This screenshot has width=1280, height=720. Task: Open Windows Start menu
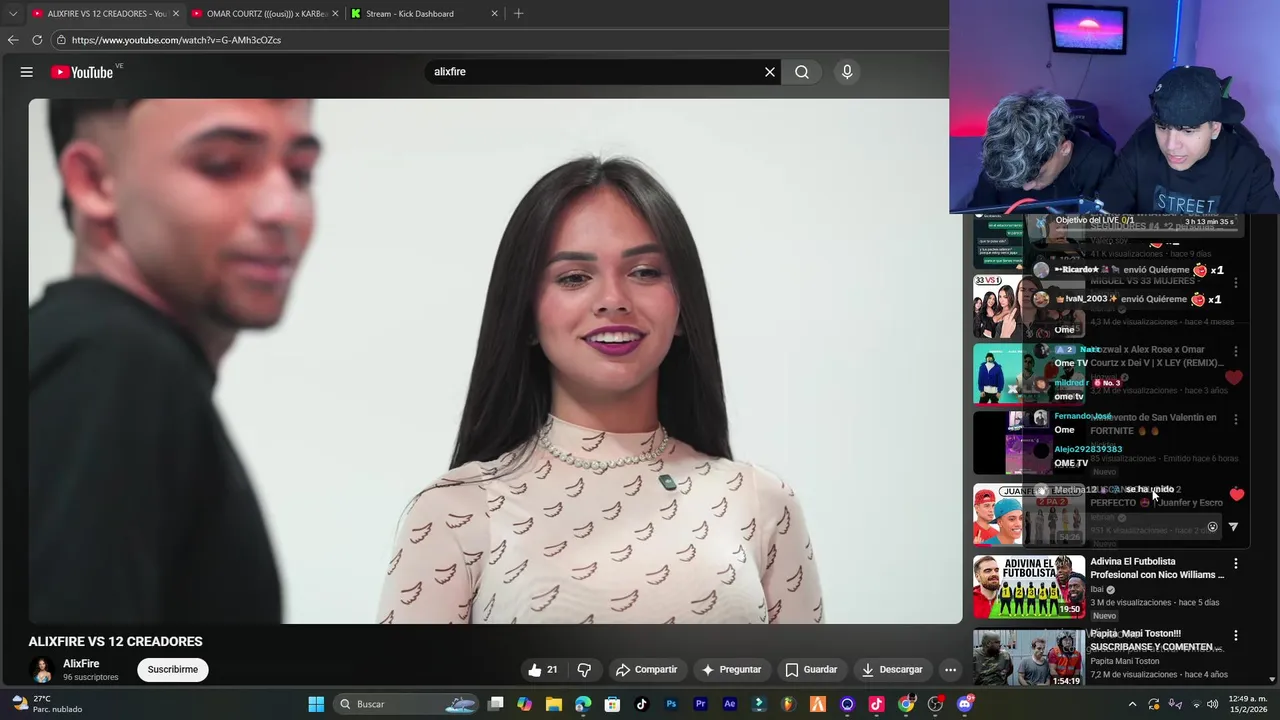coord(316,704)
